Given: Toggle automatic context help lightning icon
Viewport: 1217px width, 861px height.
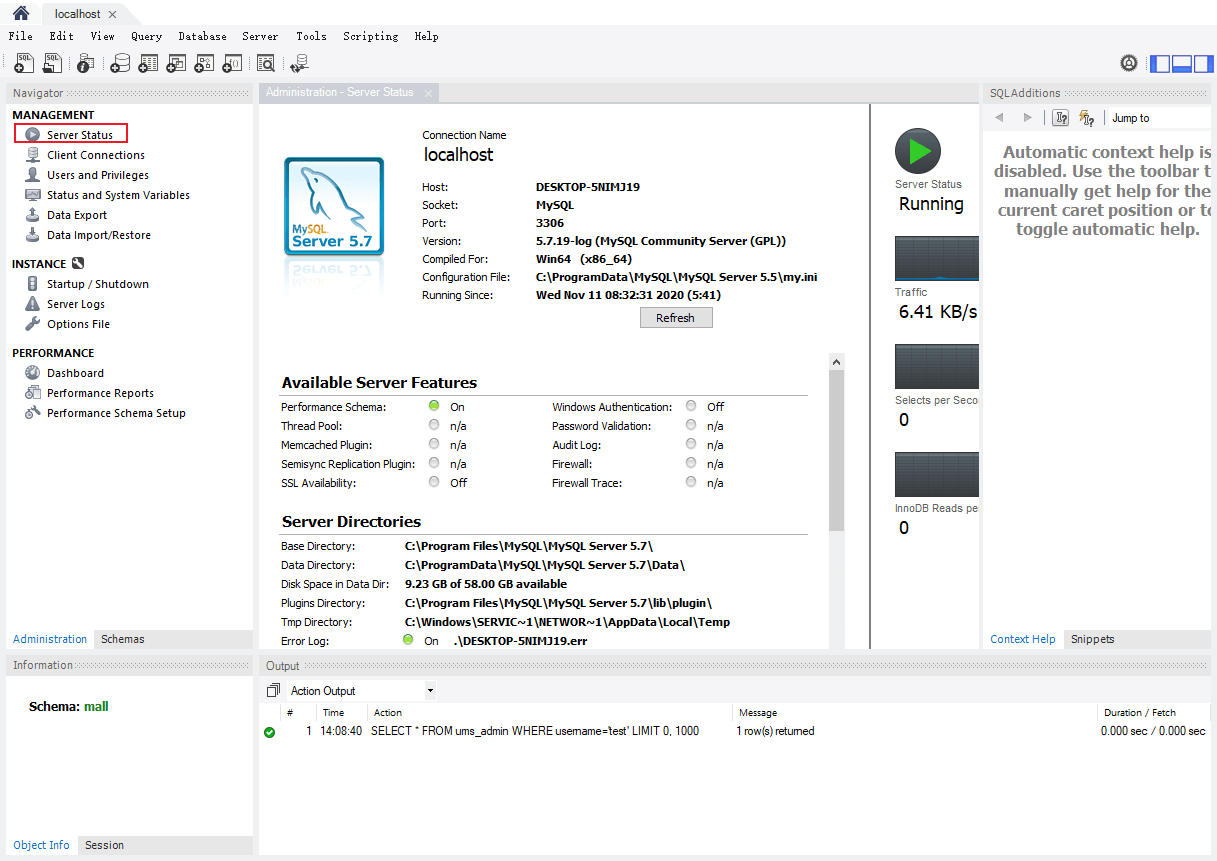Looking at the screenshot, I should point(1087,118).
